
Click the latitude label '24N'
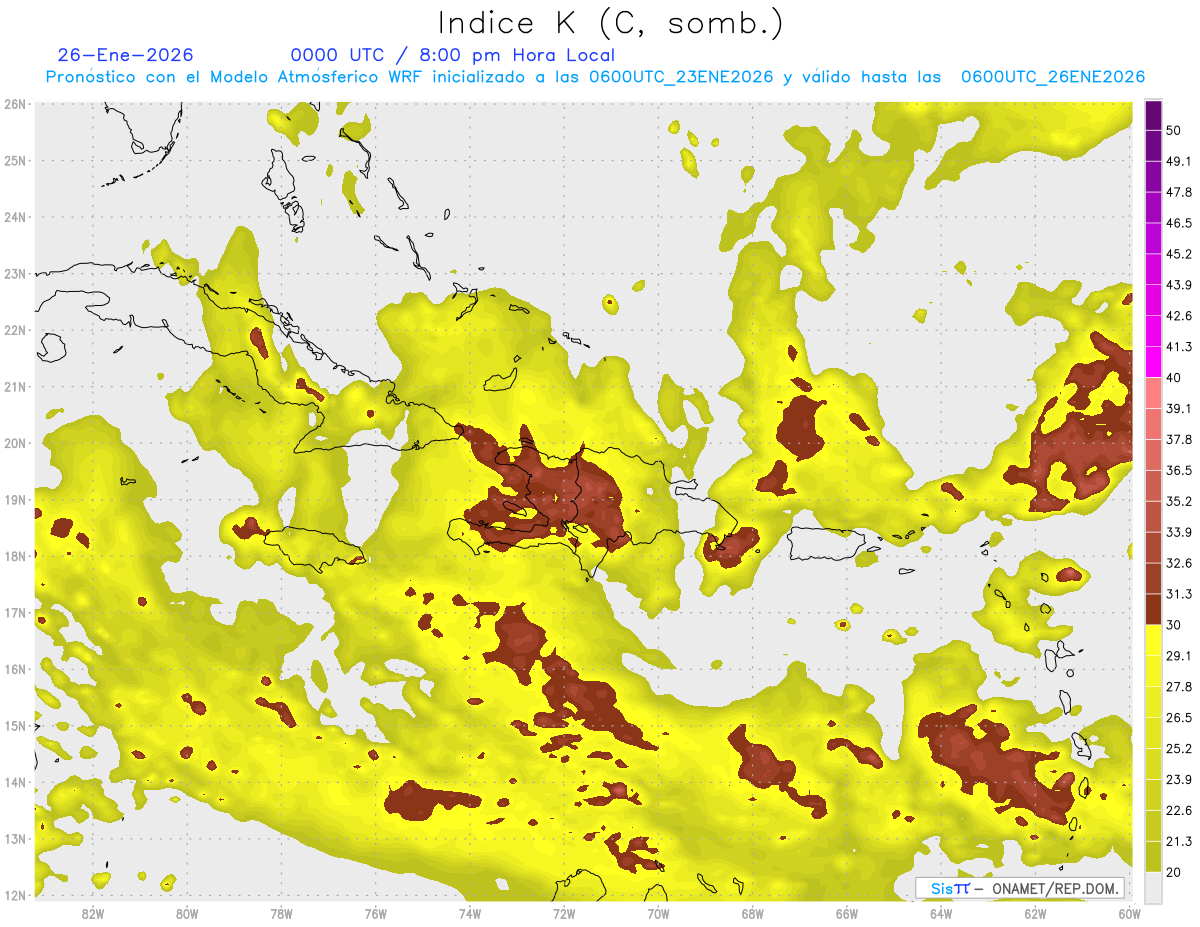[14, 217]
